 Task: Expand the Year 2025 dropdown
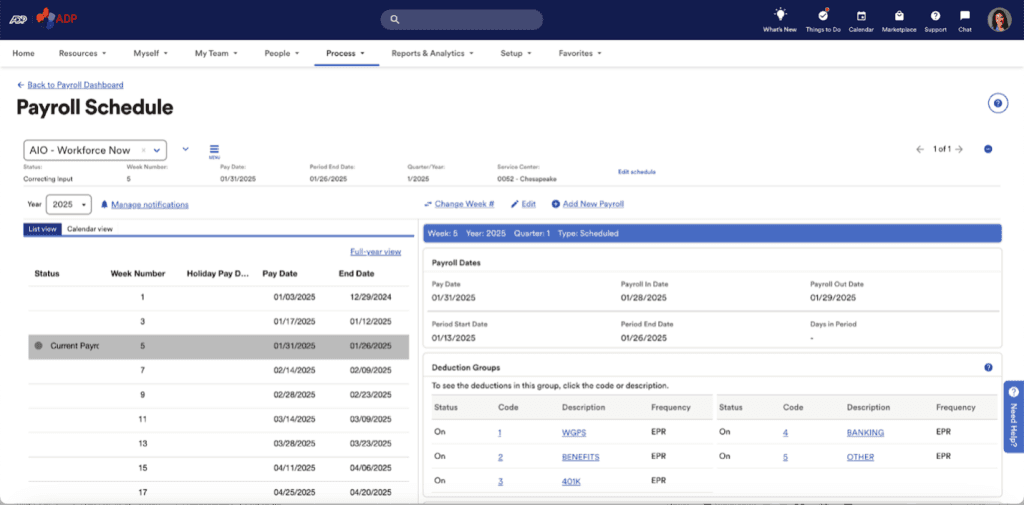click(x=69, y=204)
